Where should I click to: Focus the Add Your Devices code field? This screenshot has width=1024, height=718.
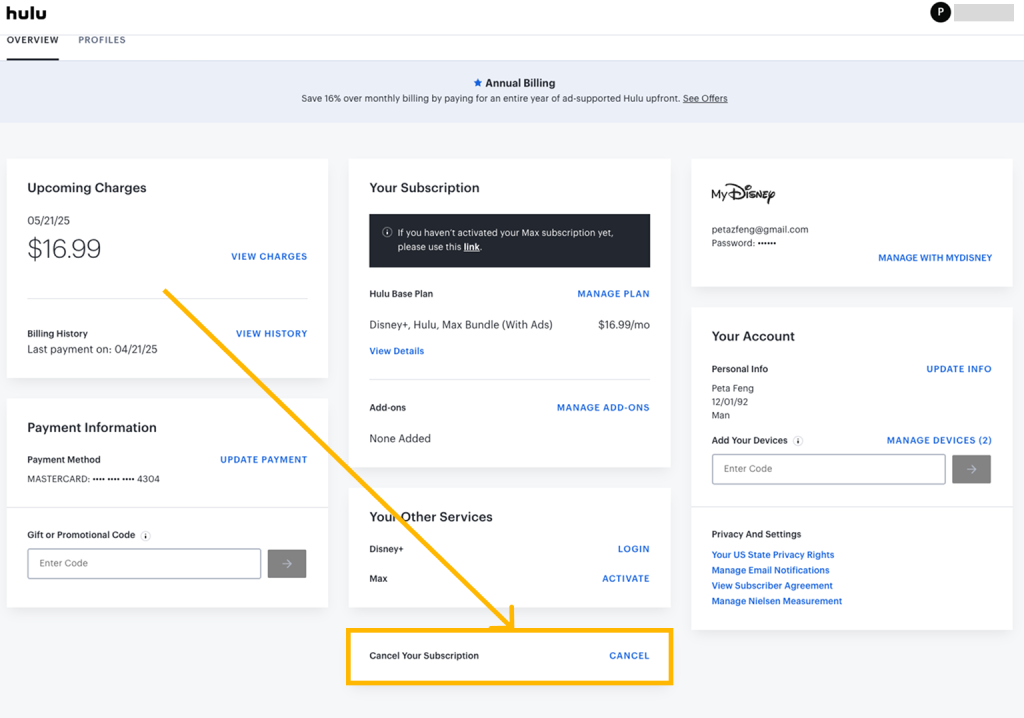click(x=829, y=469)
